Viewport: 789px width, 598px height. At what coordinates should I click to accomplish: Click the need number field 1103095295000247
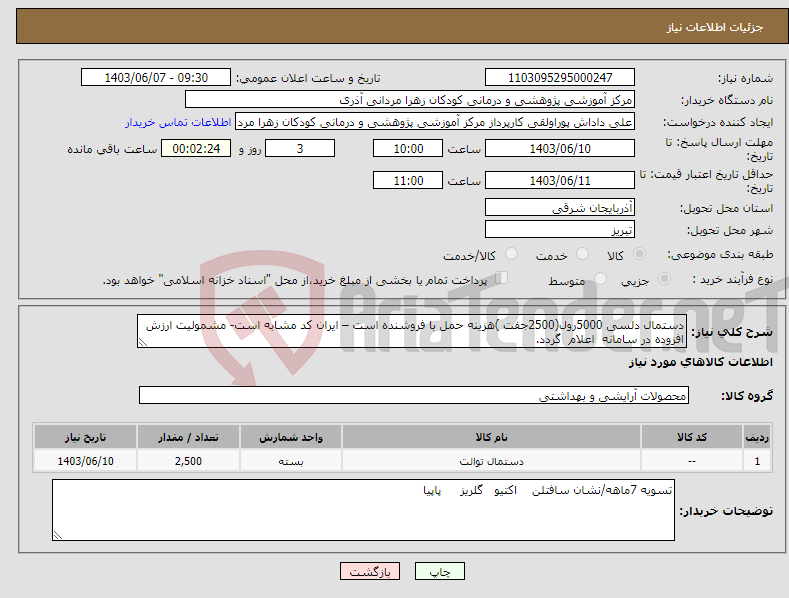pyautogui.click(x=560, y=78)
